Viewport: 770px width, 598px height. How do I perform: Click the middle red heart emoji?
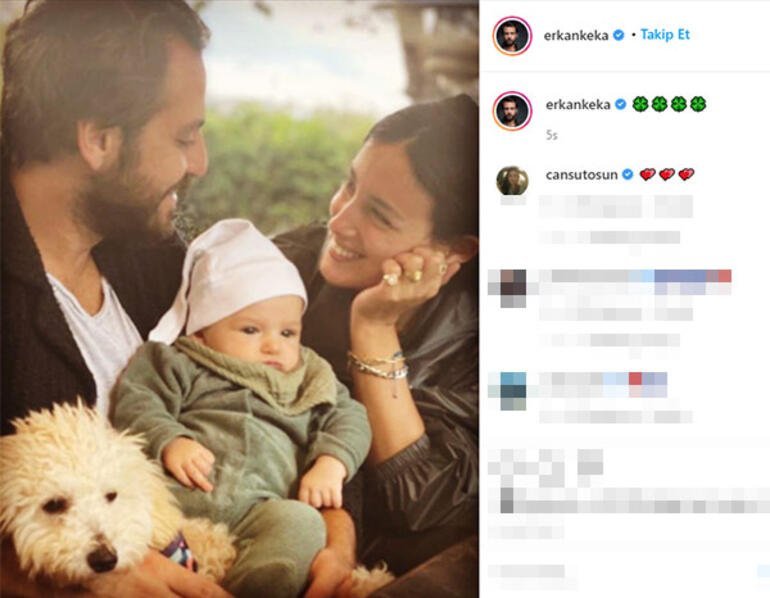tap(666, 174)
